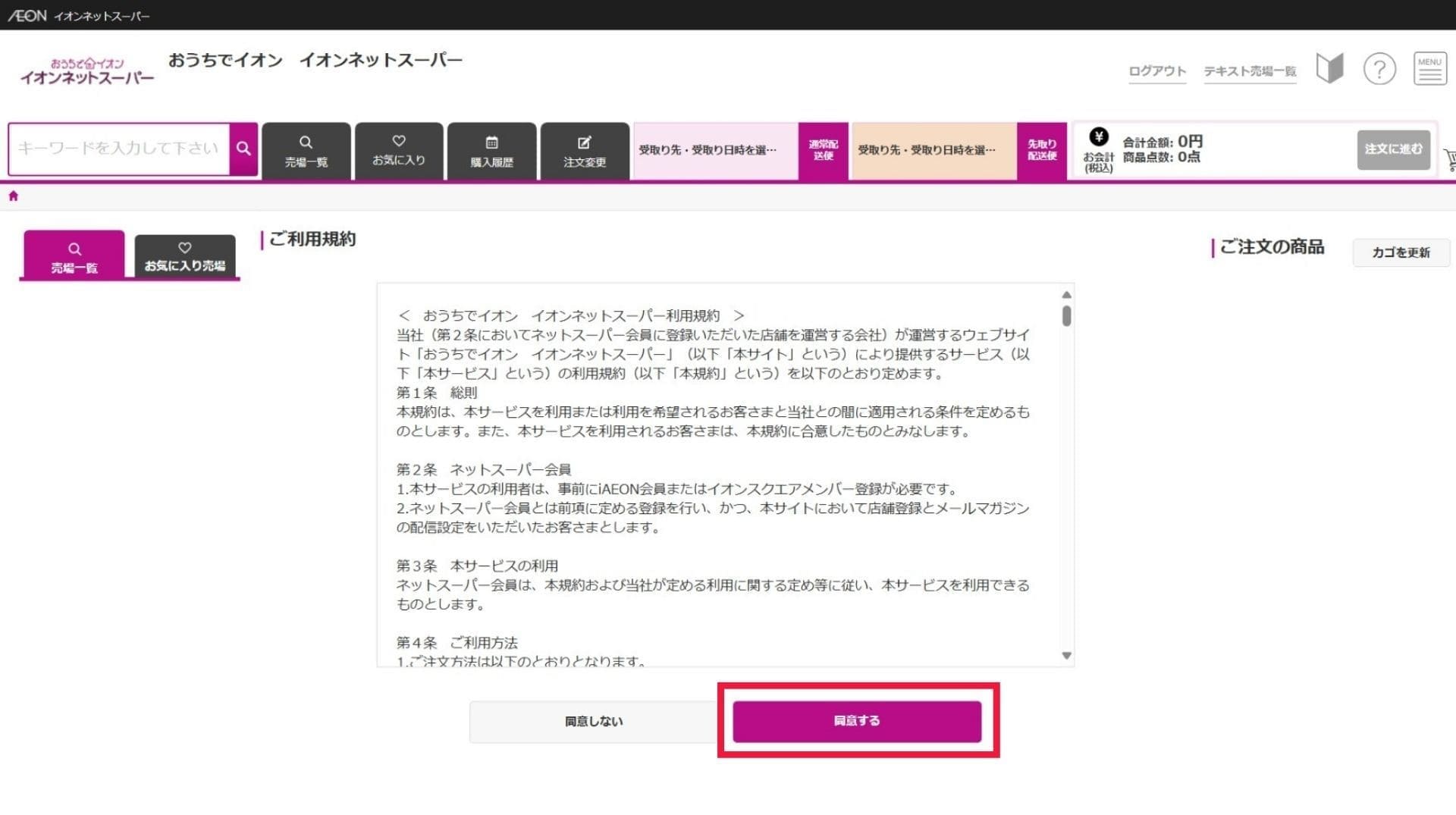
Task: Click the terms scrollbar thumb
Action: coord(1066,316)
